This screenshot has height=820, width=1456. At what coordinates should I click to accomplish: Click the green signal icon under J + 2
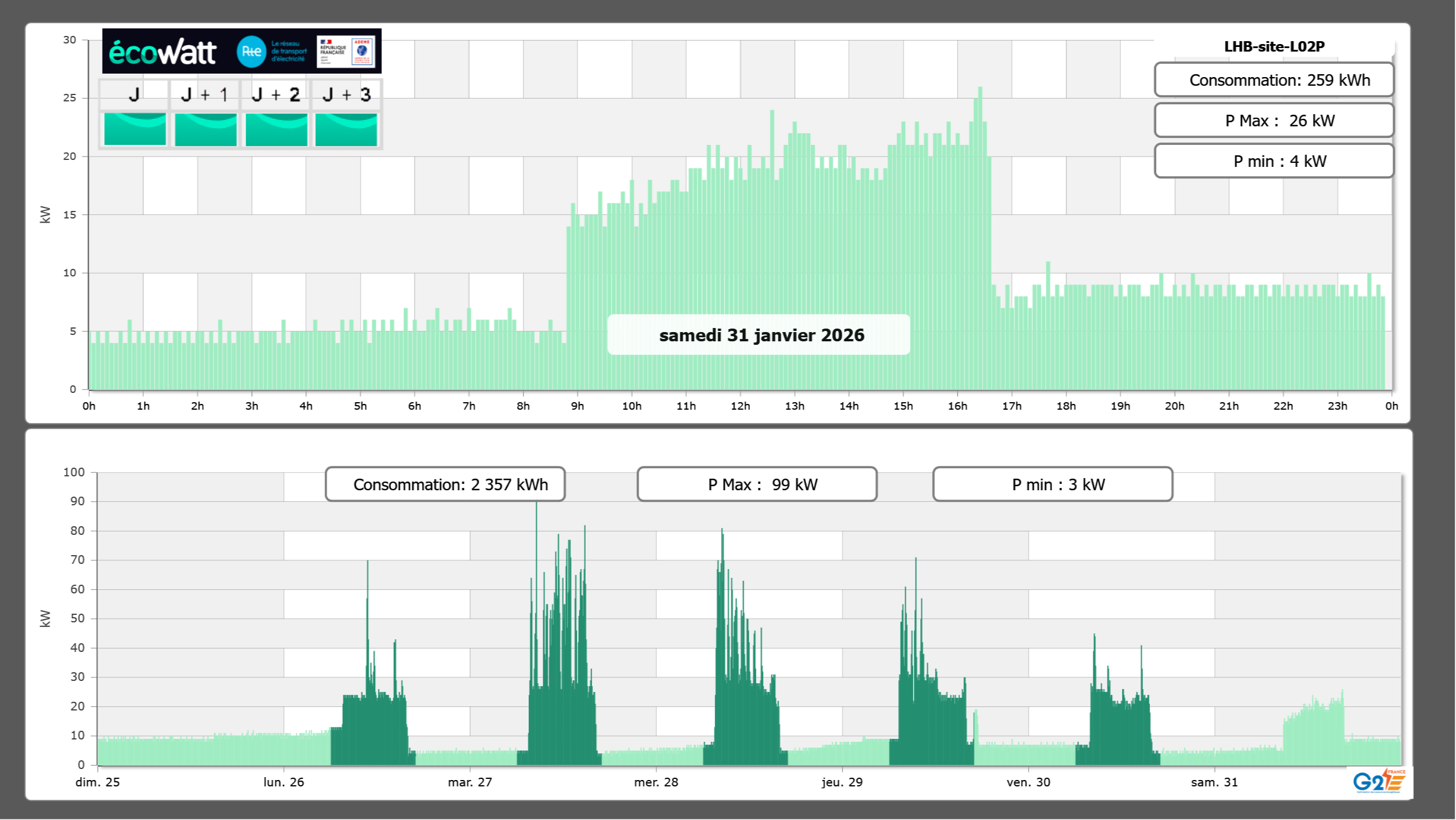(276, 129)
